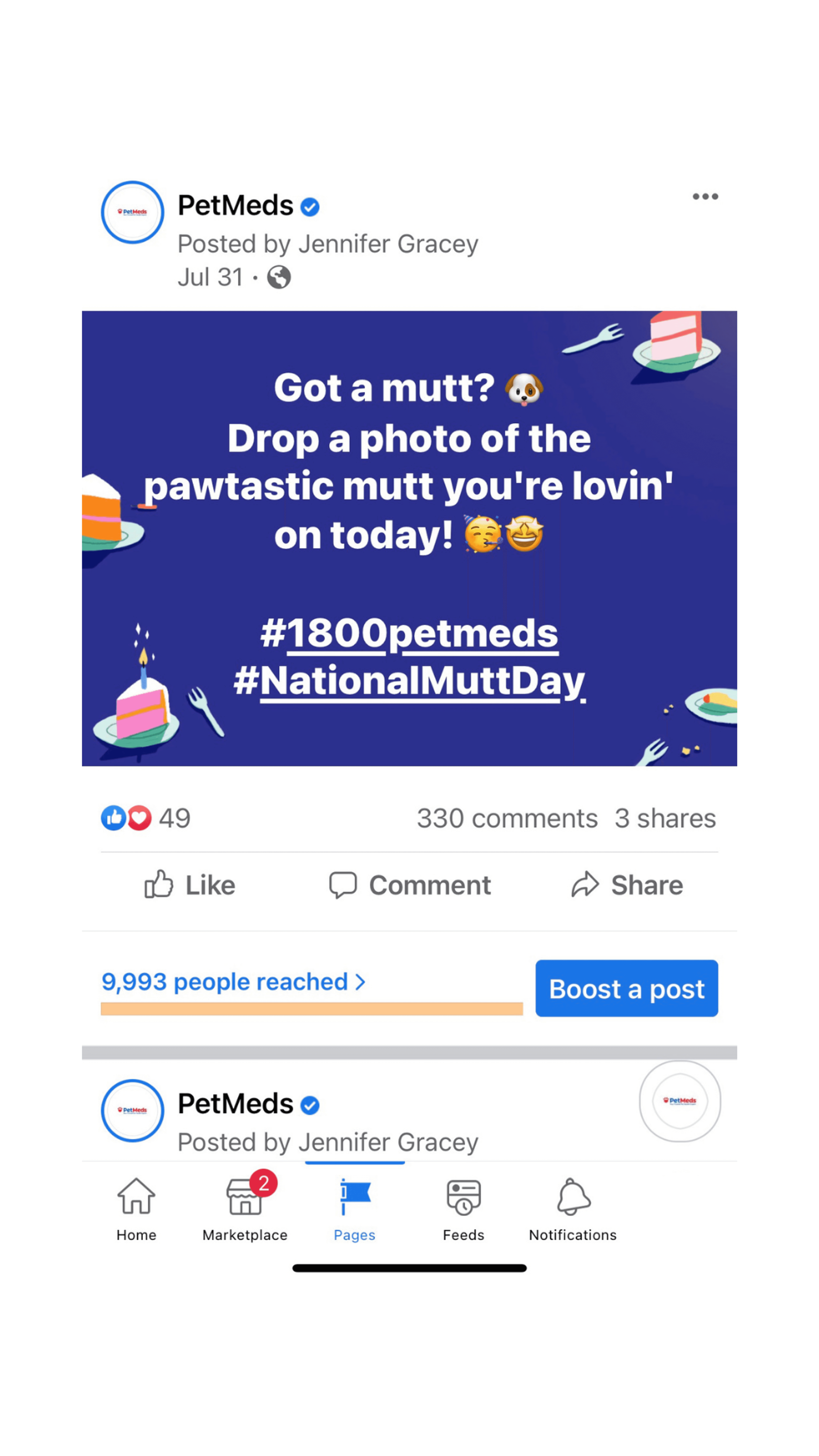Like the National Mutt Day post

[189, 885]
